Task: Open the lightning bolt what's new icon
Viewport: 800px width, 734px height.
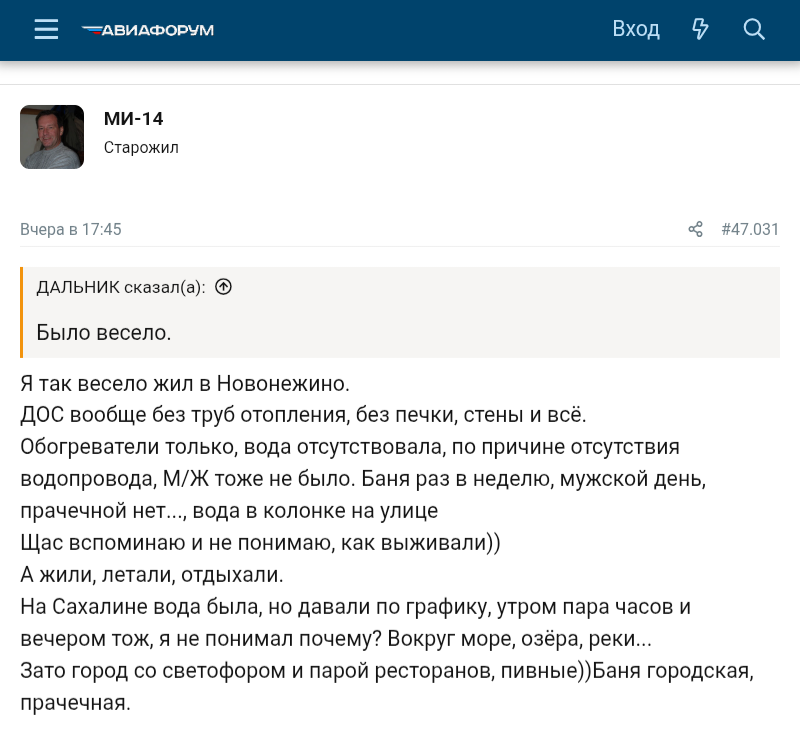Action: 700,29
